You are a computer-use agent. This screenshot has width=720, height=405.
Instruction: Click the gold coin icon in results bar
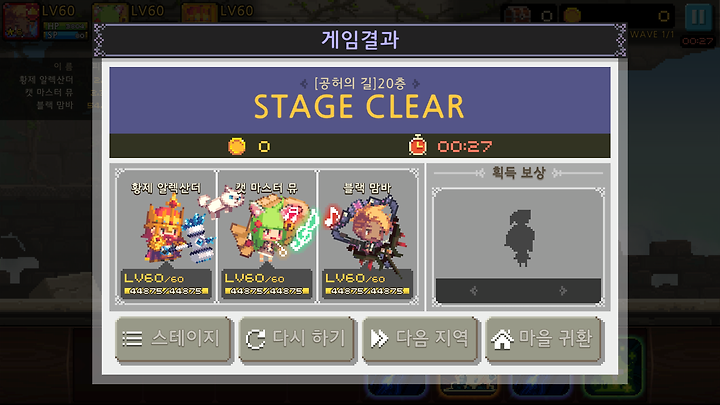237,146
